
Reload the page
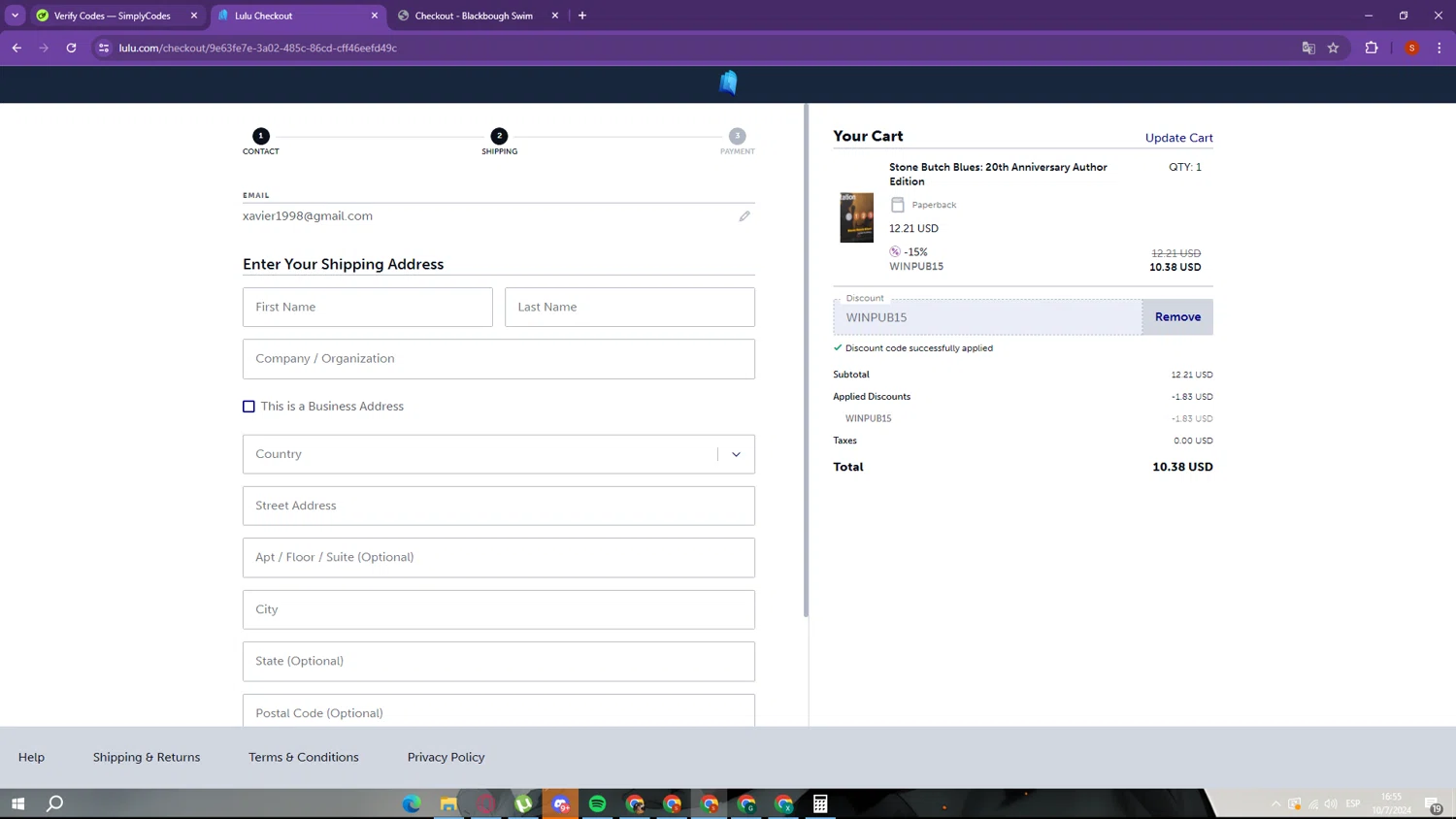click(x=71, y=48)
